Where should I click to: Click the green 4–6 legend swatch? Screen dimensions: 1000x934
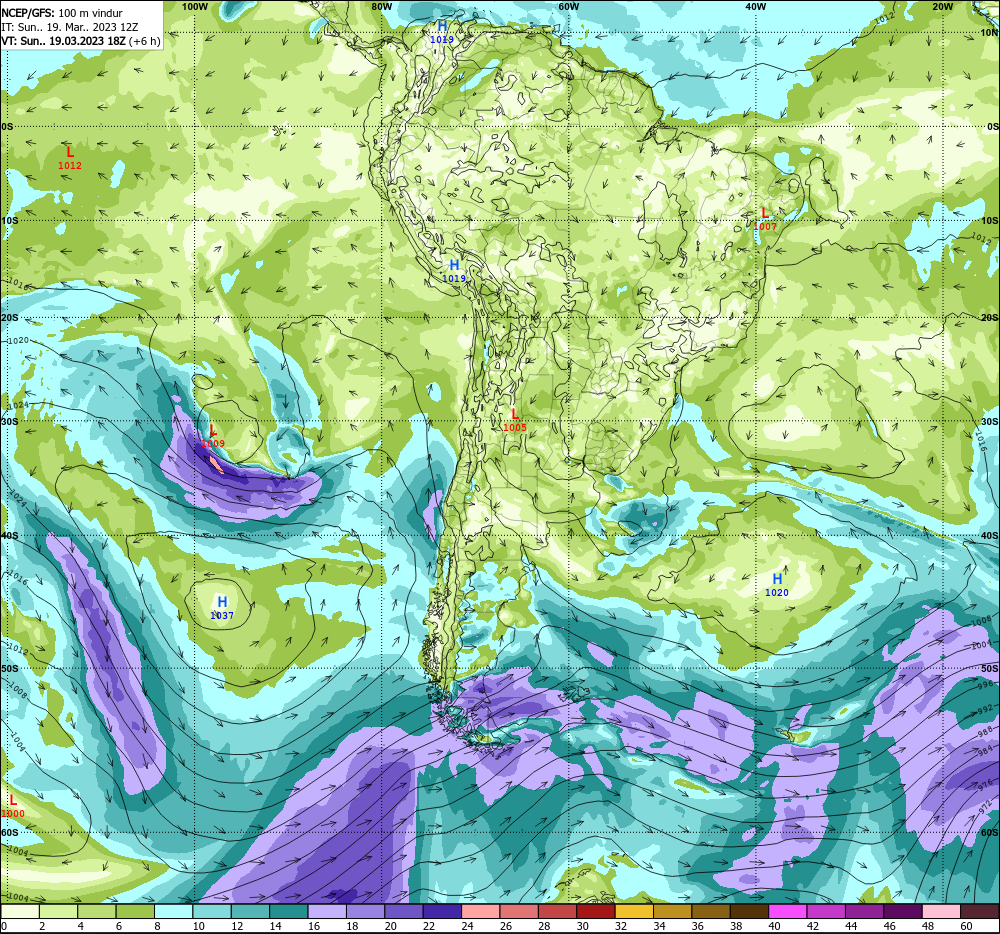click(x=96, y=912)
